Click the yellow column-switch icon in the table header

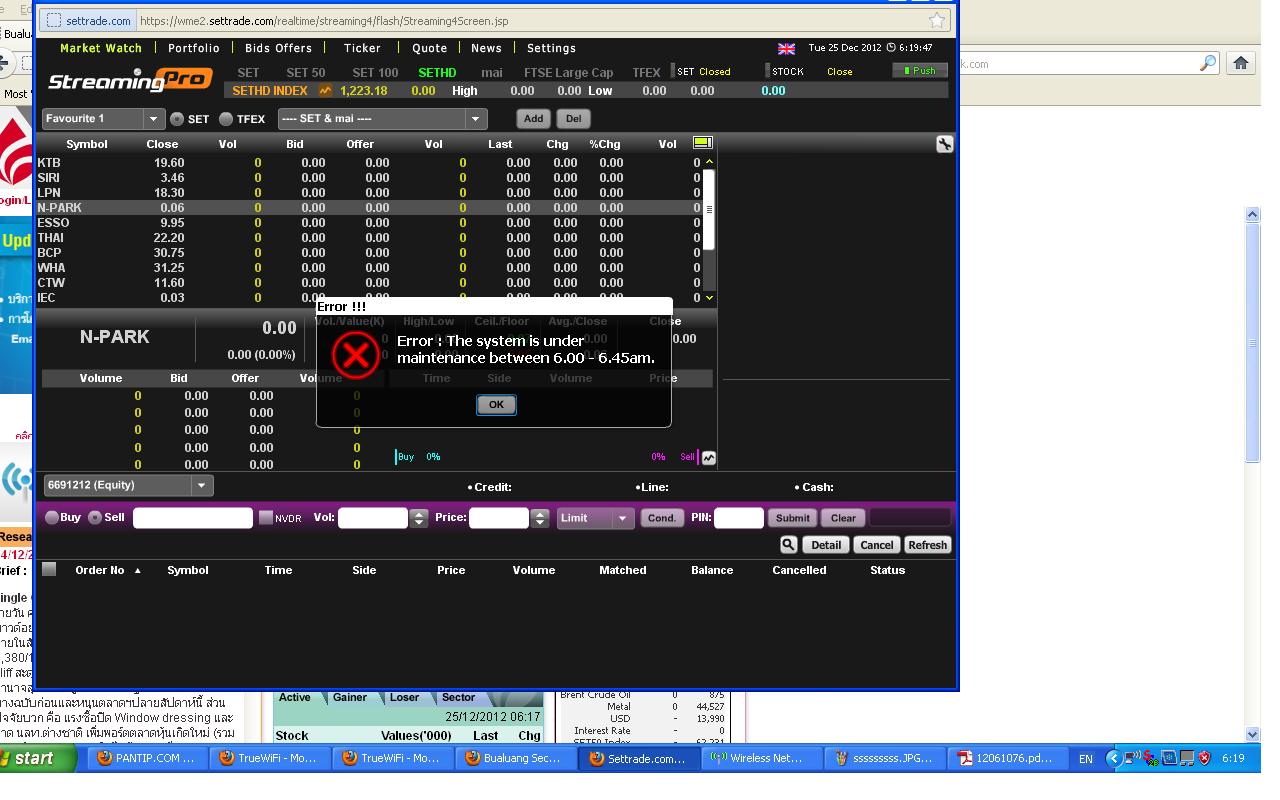tap(702, 143)
